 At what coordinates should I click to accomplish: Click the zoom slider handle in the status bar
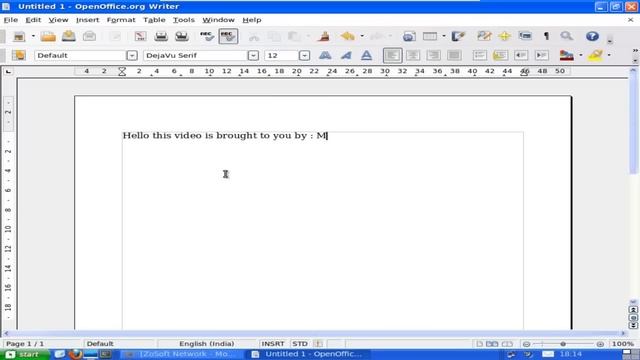(563, 344)
